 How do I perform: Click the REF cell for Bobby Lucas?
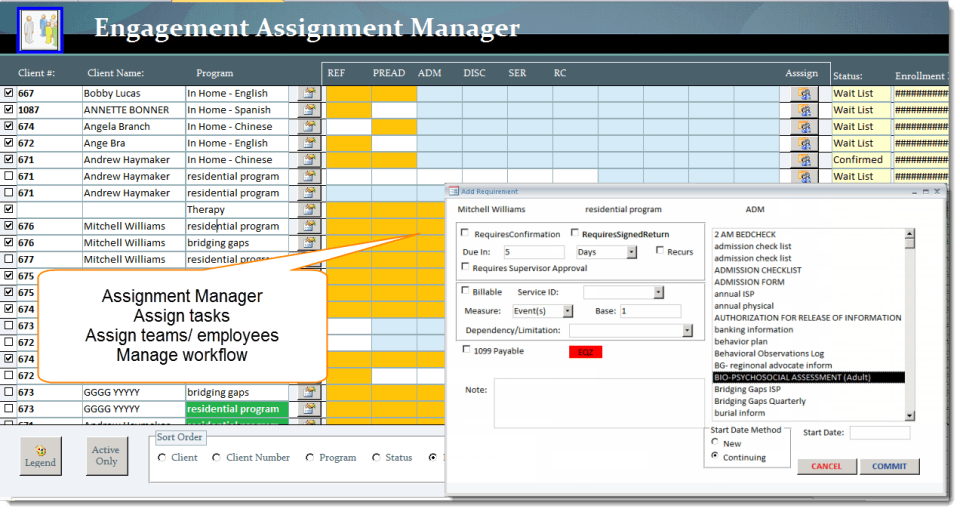[348, 93]
